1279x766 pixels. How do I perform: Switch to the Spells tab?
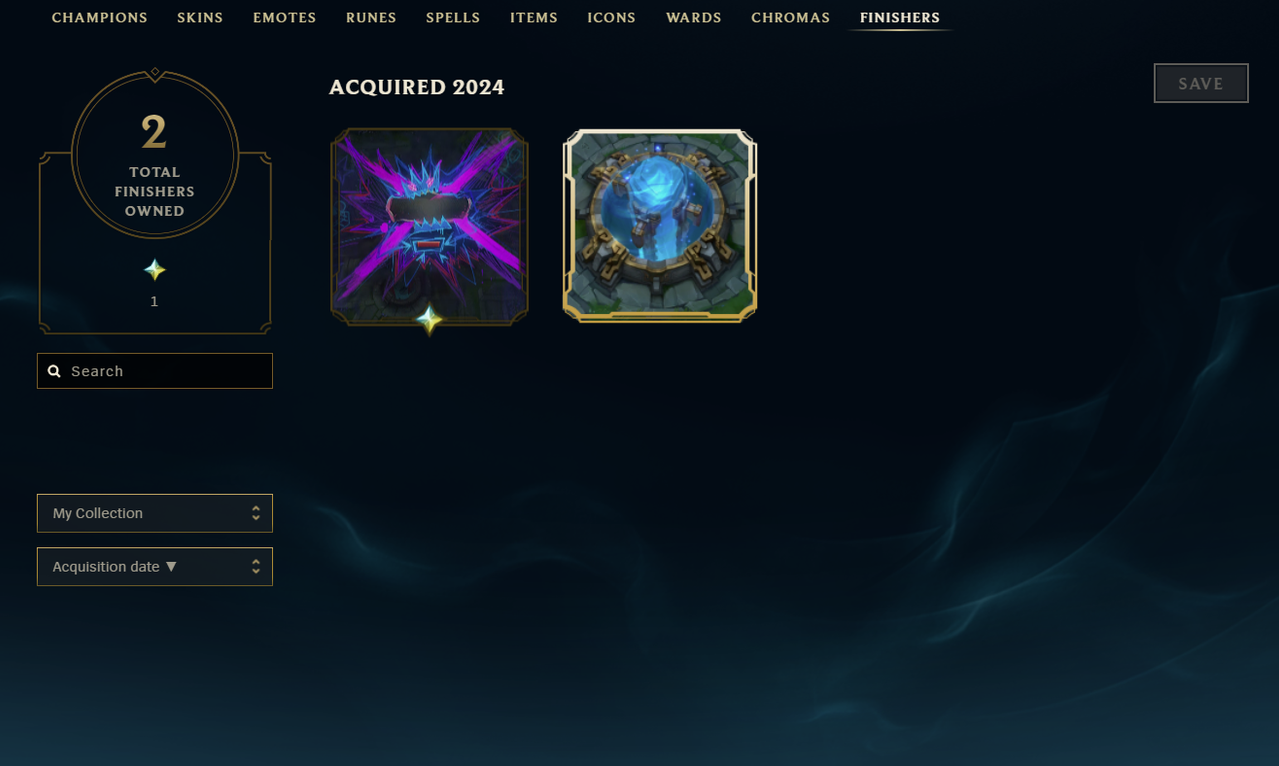coord(453,18)
